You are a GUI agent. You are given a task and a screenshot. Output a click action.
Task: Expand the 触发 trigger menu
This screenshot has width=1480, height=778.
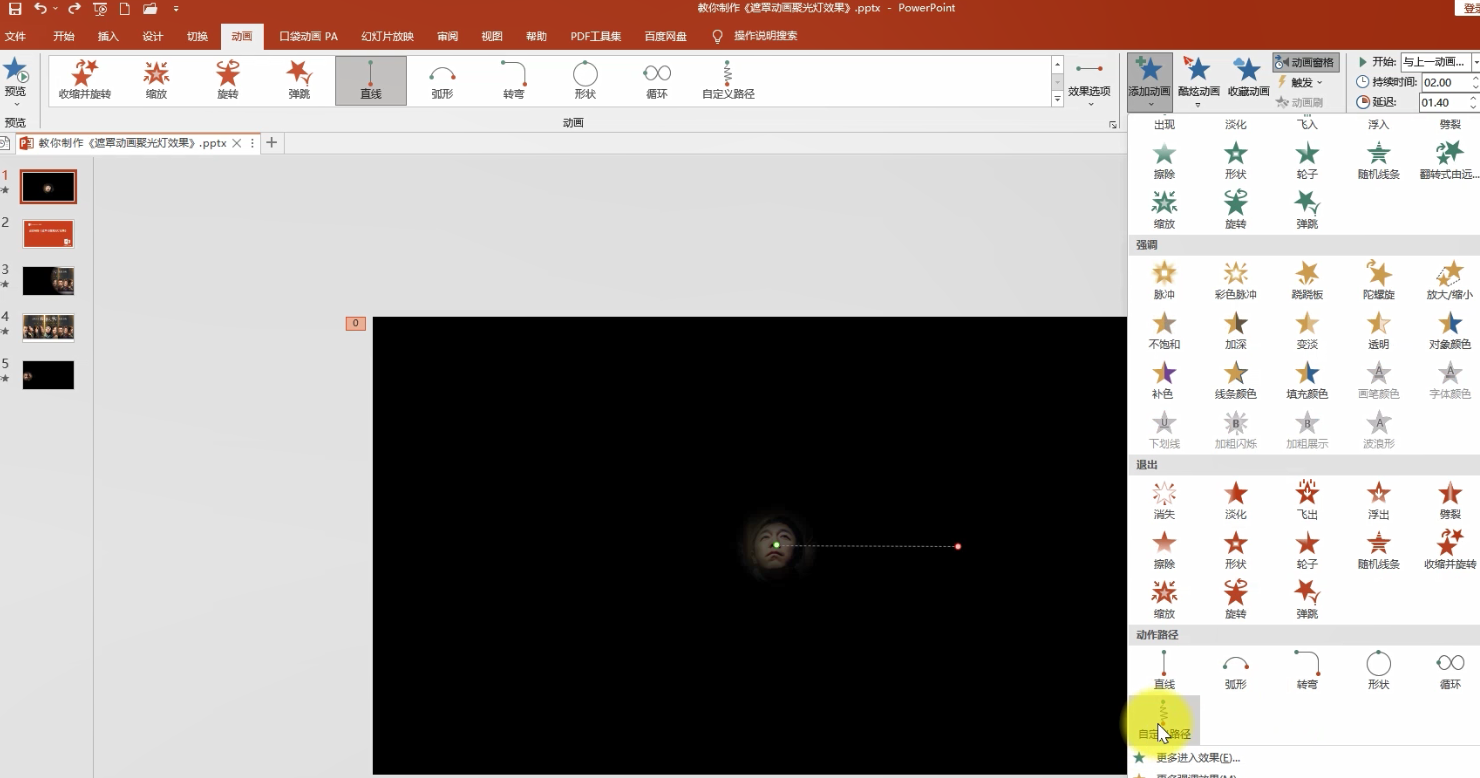[1300, 82]
